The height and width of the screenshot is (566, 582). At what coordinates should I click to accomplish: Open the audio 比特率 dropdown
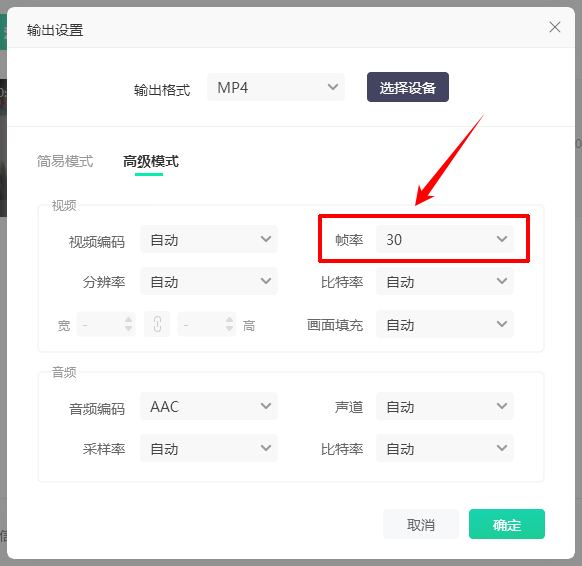[445, 448]
